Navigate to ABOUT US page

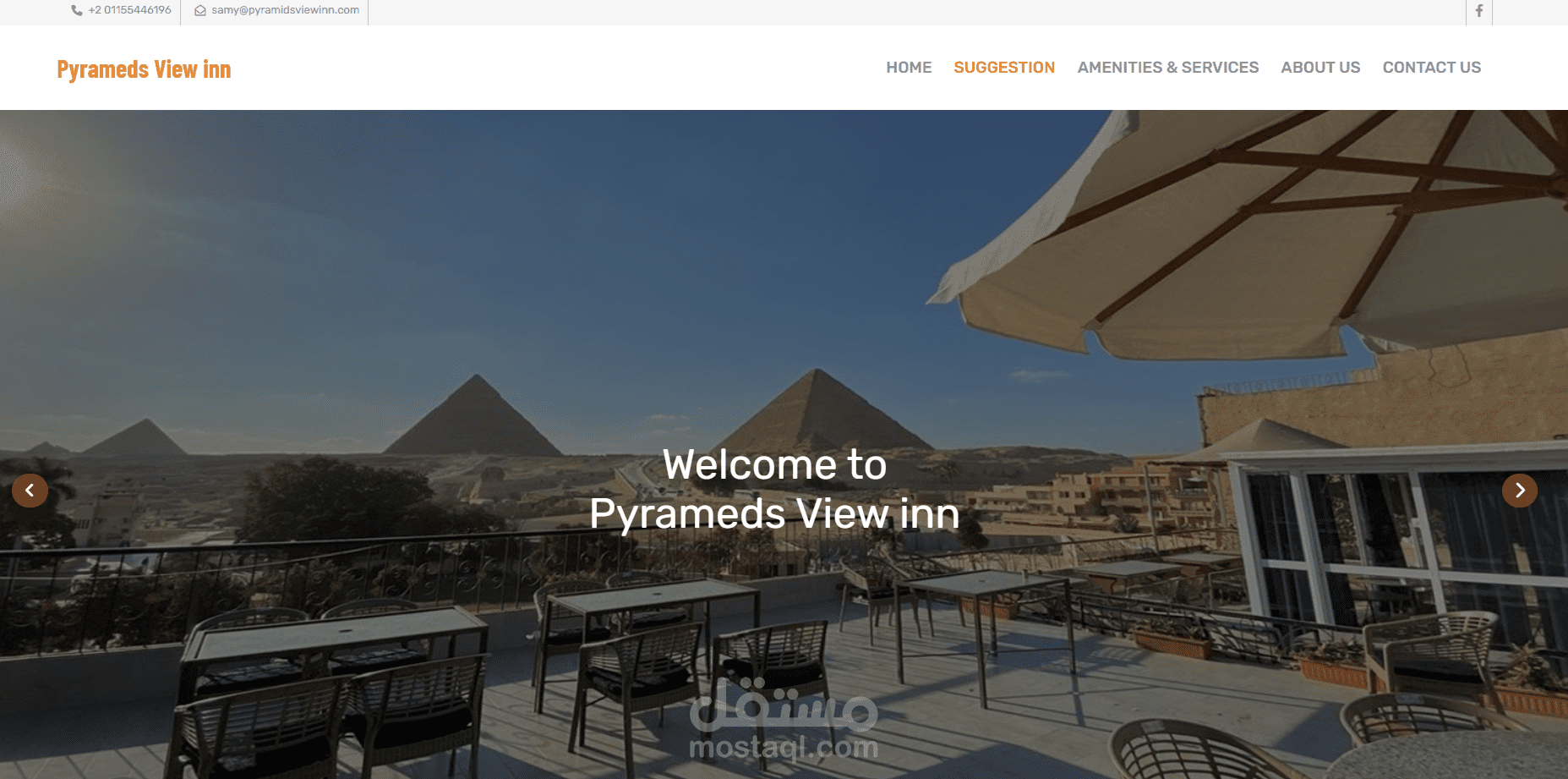[1320, 68]
